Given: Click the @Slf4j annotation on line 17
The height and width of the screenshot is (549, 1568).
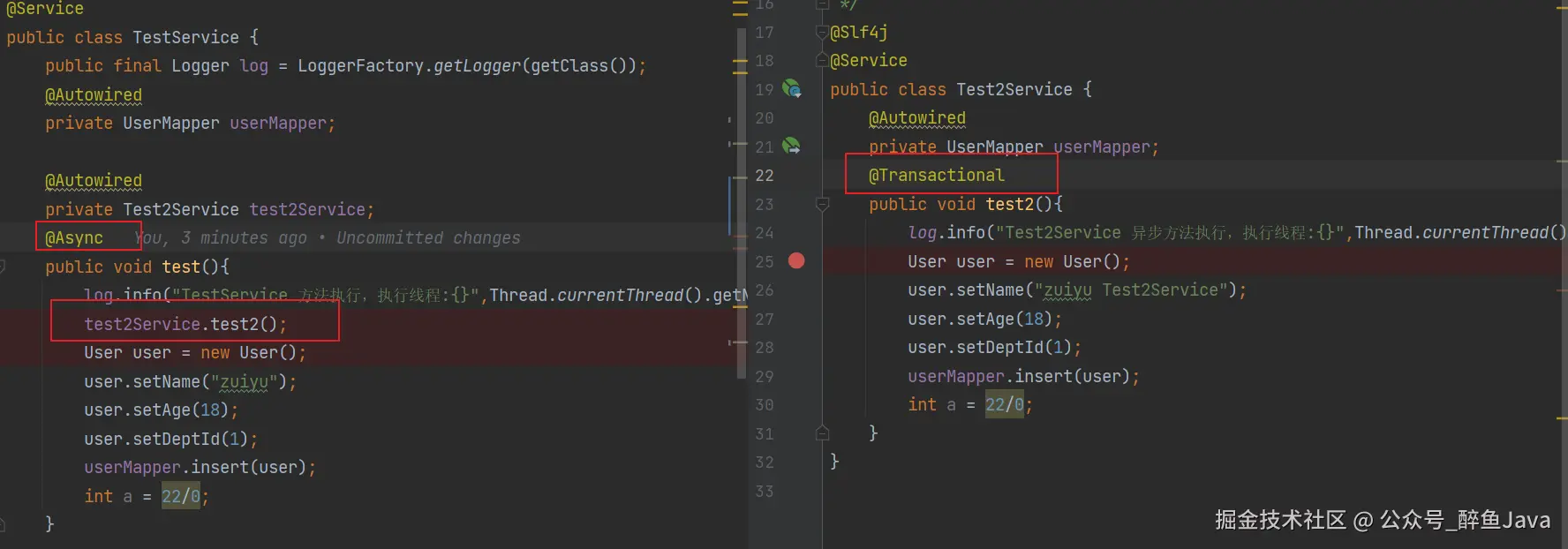Looking at the screenshot, I should tap(859, 32).
